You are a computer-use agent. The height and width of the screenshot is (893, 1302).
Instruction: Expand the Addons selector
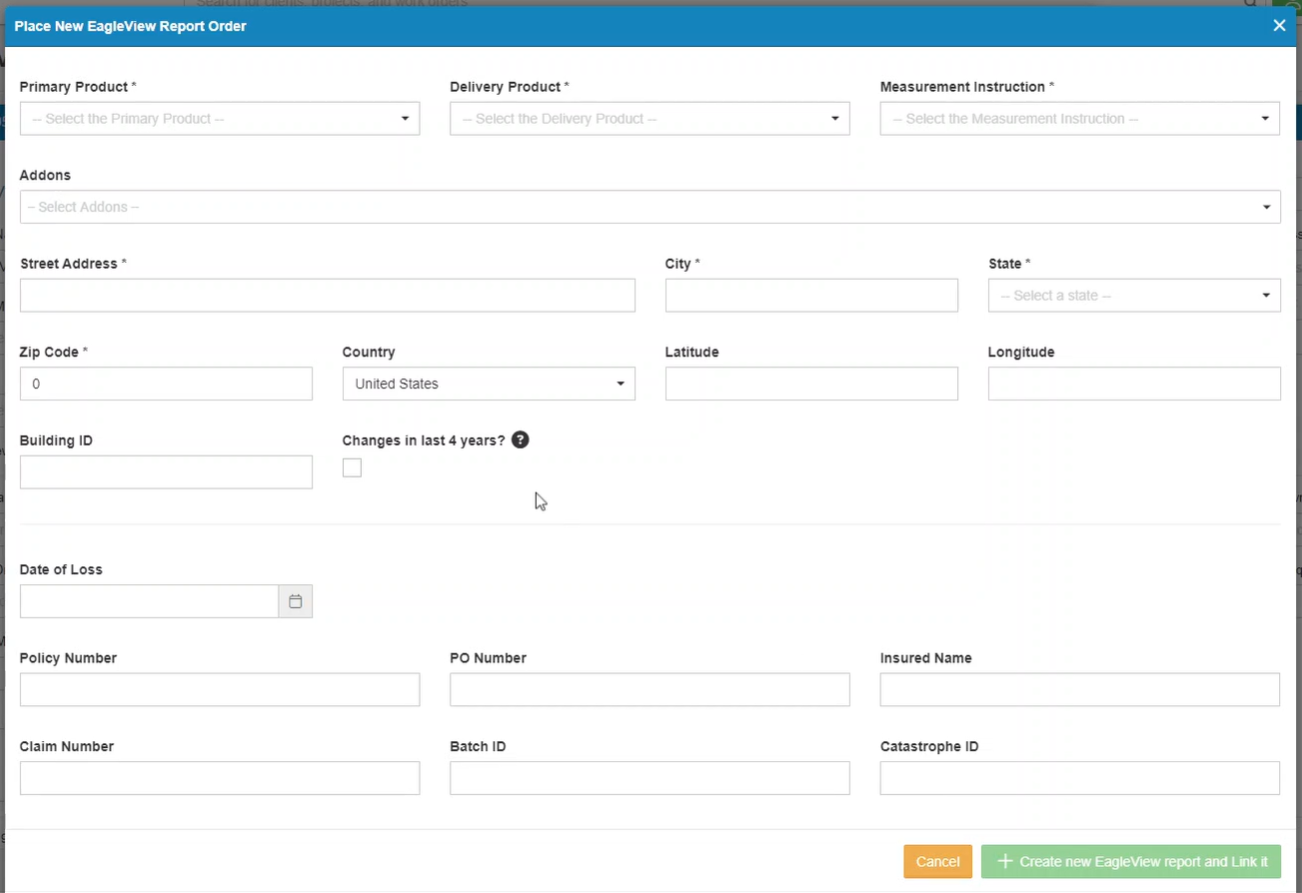pos(650,207)
